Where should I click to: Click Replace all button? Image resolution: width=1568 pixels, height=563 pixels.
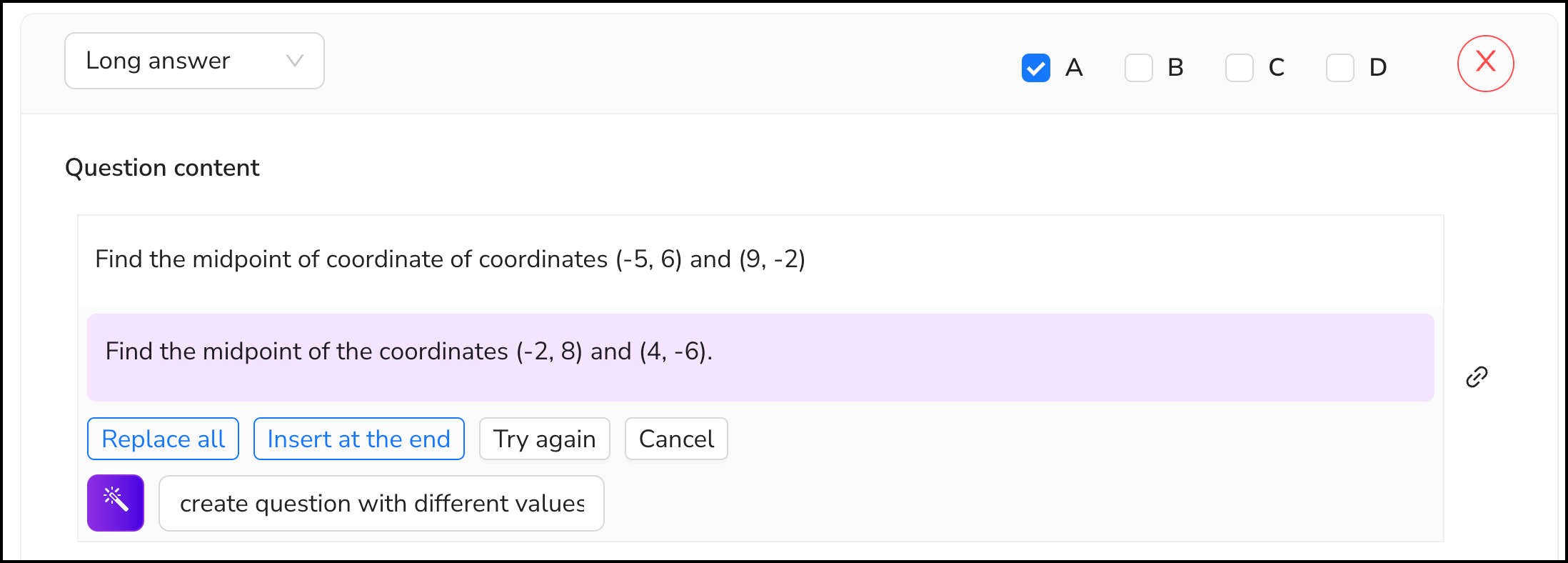point(163,439)
